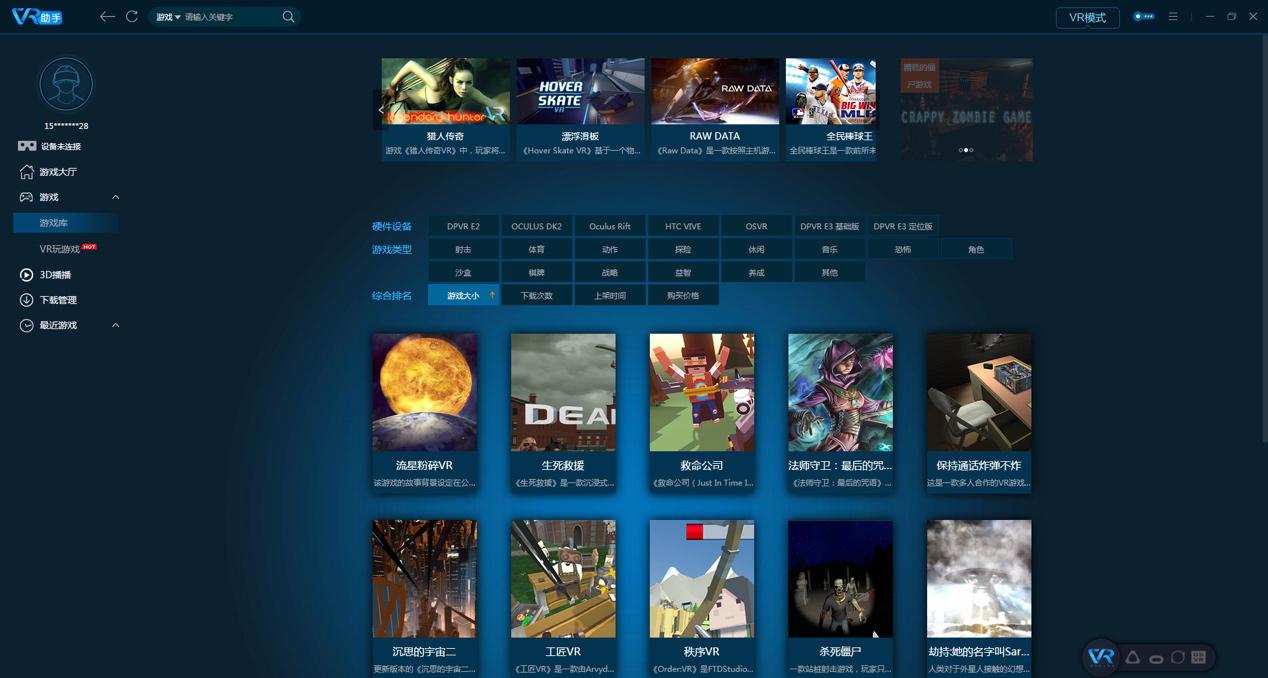Toggle the switch next to VR模式
Image resolution: width=1268 pixels, height=678 pixels.
click(1143, 17)
